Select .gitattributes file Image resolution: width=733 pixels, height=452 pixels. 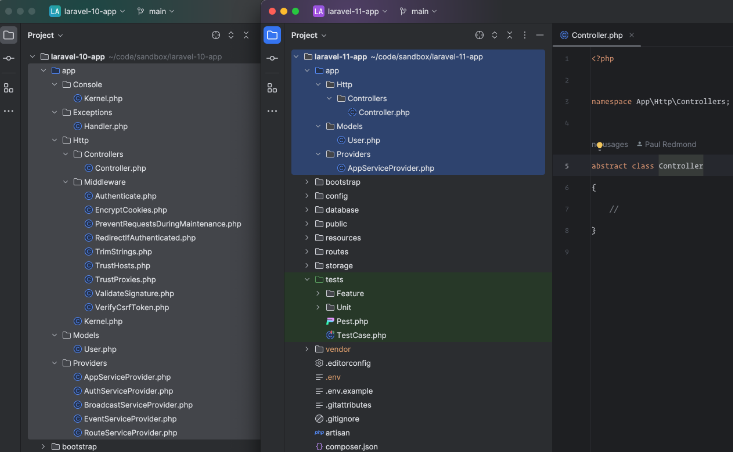pos(348,405)
